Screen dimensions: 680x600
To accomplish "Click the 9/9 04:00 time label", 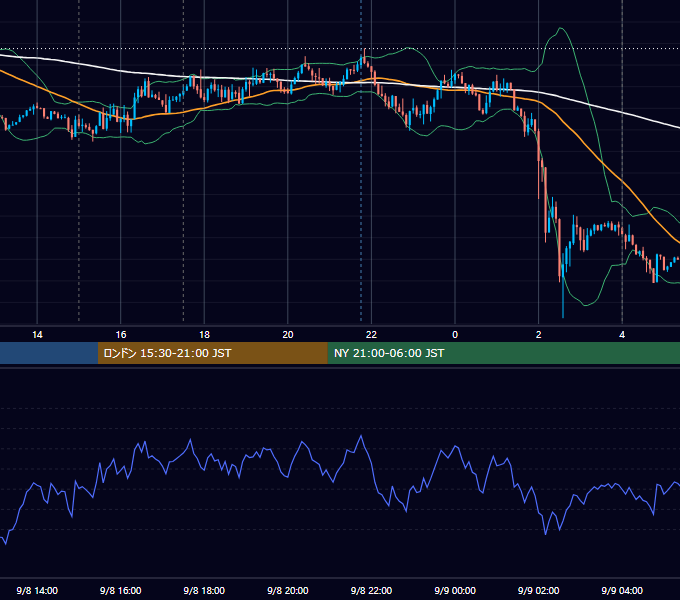I will pyautogui.click(x=622, y=590).
